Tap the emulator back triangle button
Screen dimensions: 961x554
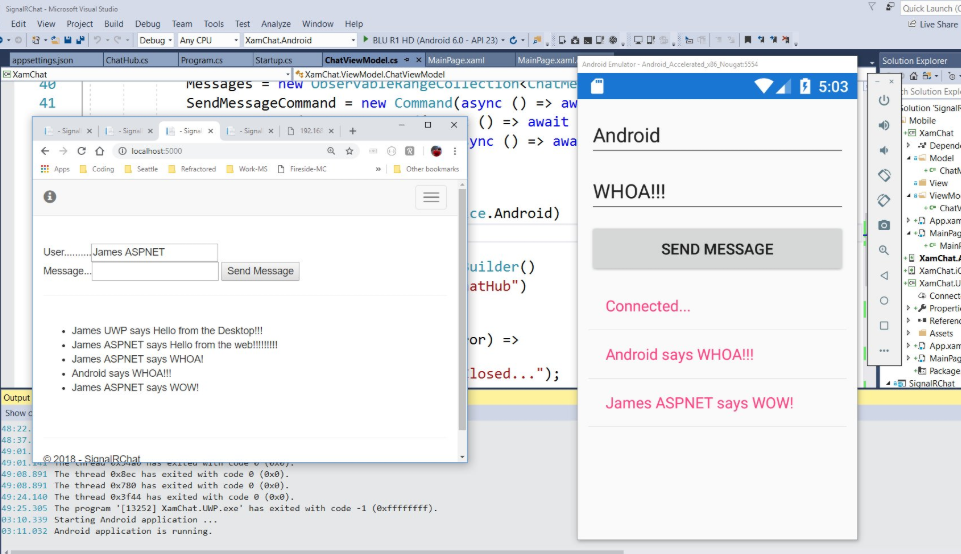pos(884,275)
